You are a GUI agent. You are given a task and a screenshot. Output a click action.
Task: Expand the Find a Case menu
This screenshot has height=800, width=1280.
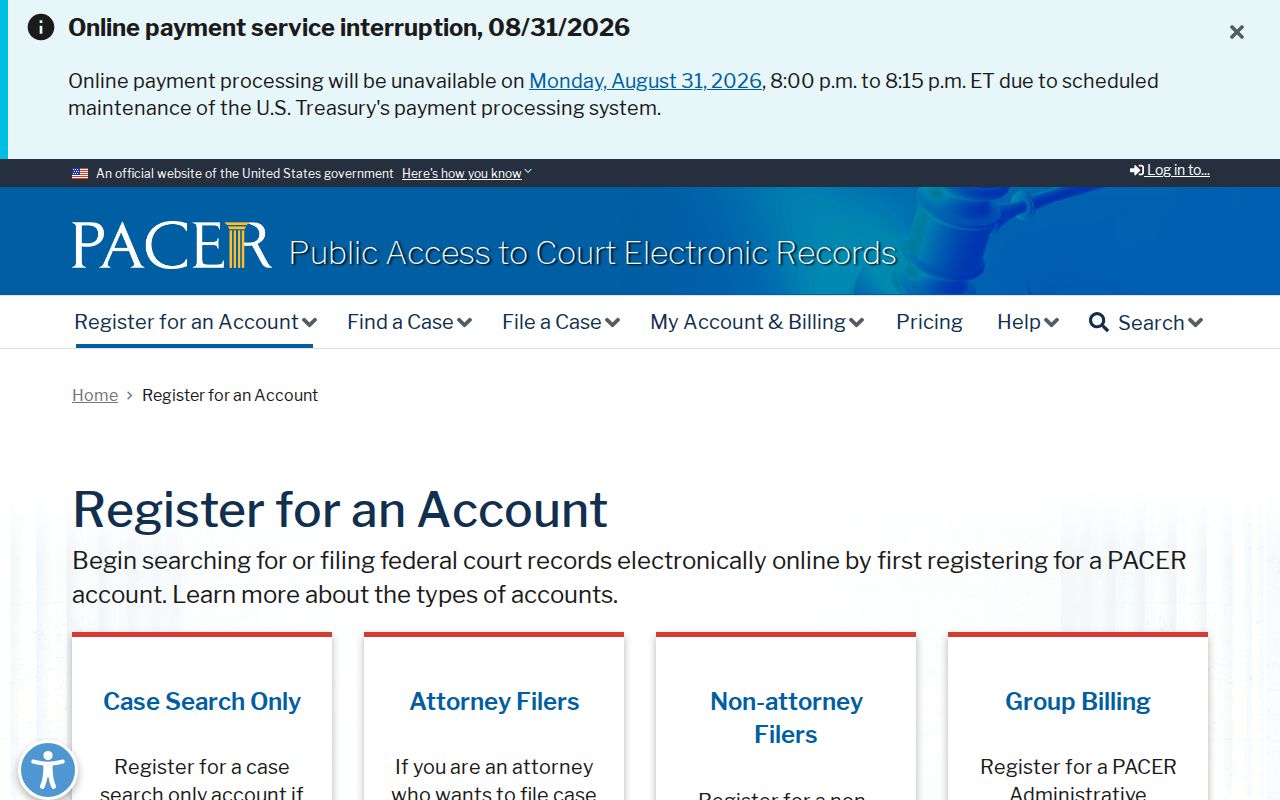tap(409, 322)
